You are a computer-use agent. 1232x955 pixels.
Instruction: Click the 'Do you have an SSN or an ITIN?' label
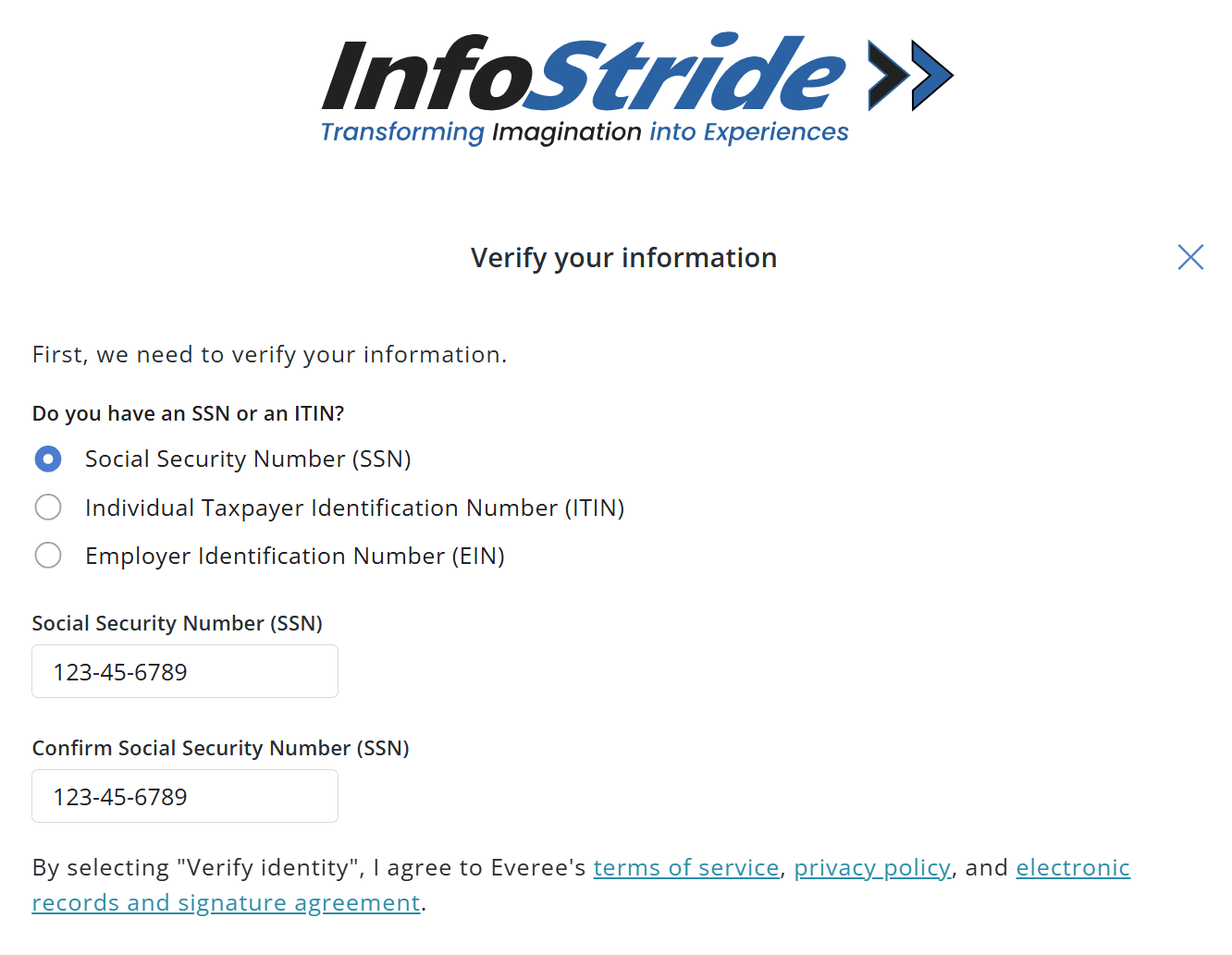(188, 413)
